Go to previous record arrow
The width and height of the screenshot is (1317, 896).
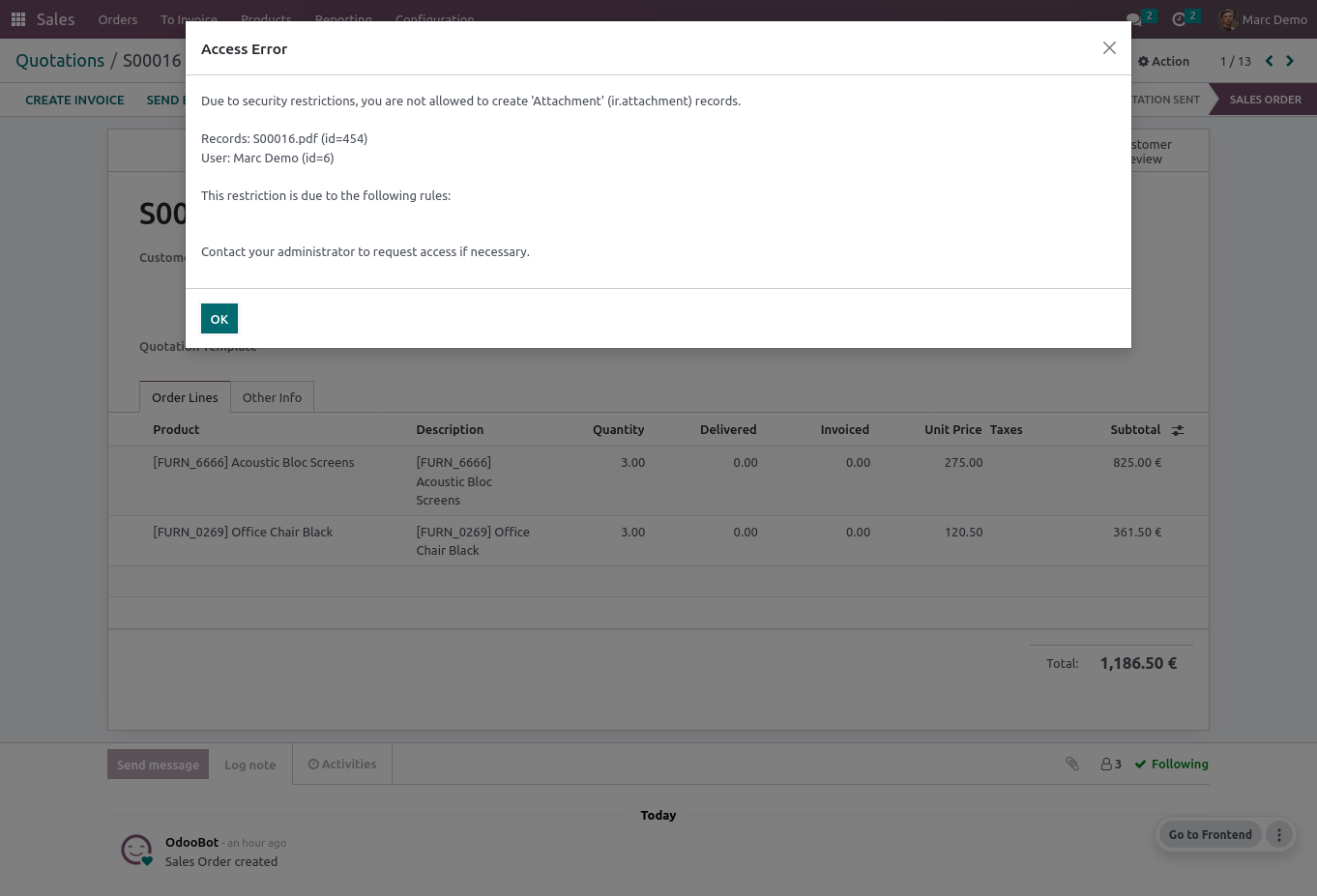pyautogui.click(x=1270, y=61)
